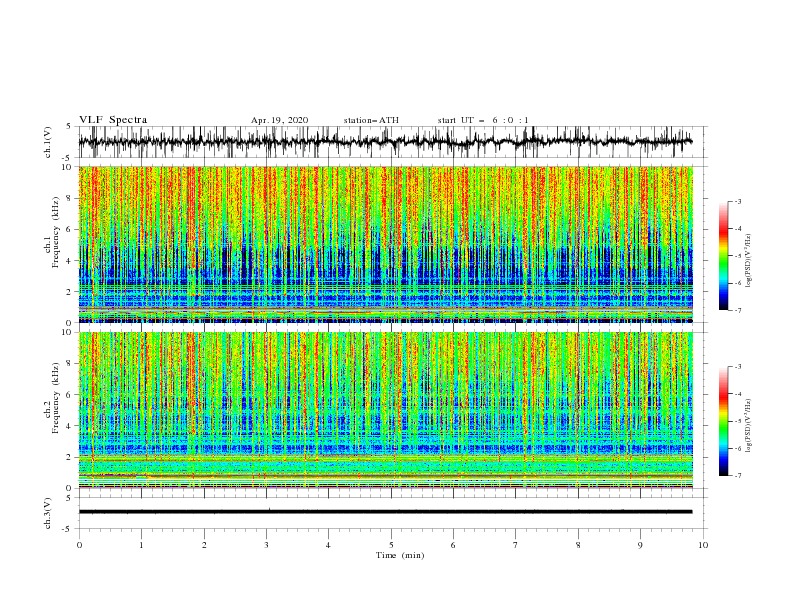
Task: Select the "ch.1(V)" axis label
Action: (x=48, y=142)
